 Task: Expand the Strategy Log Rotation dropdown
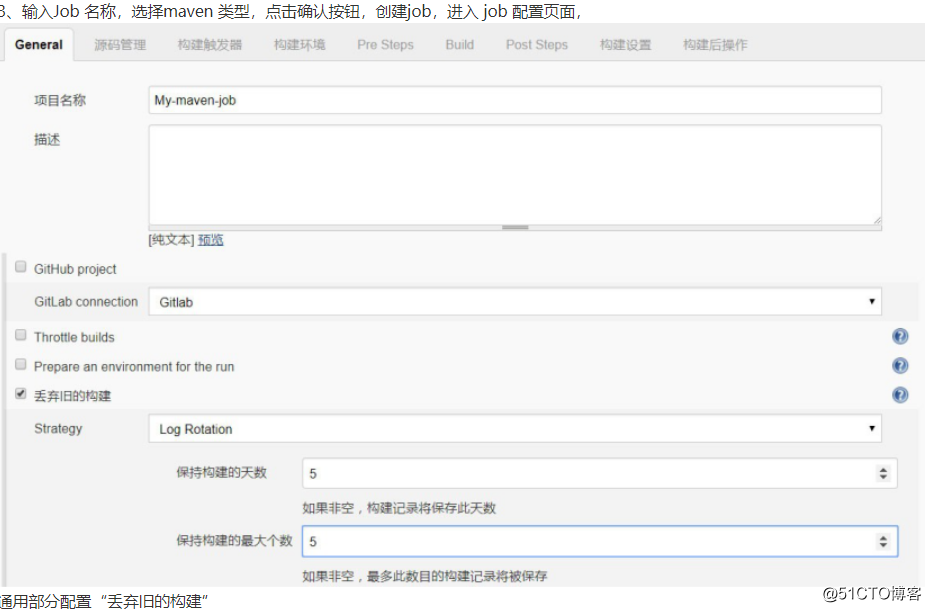[x=515, y=429]
